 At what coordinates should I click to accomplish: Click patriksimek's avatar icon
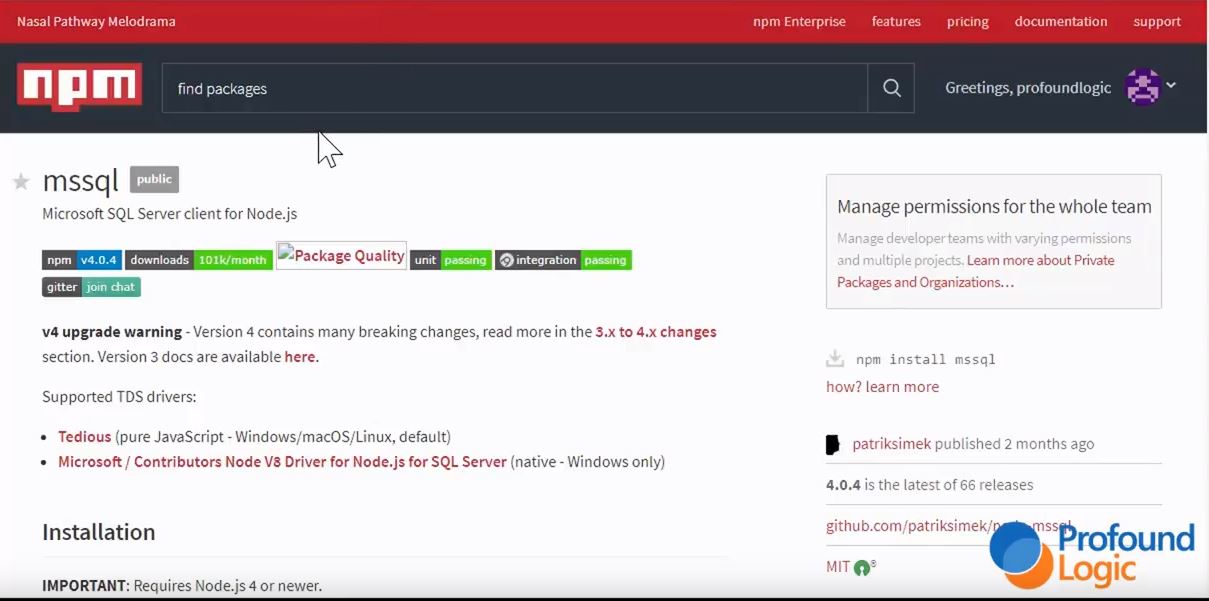833,444
